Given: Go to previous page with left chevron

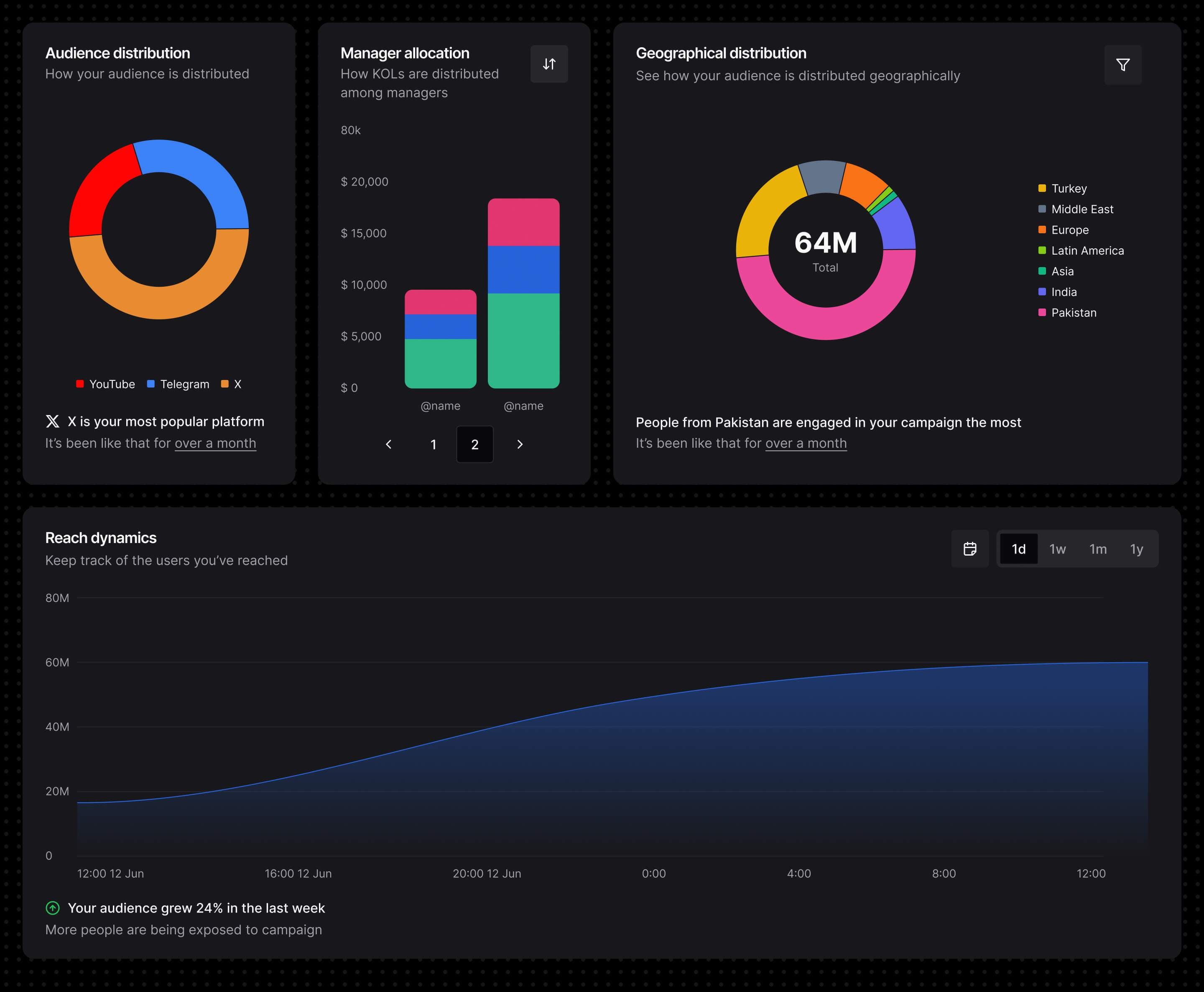Looking at the screenshot, I should click(388, 444).
